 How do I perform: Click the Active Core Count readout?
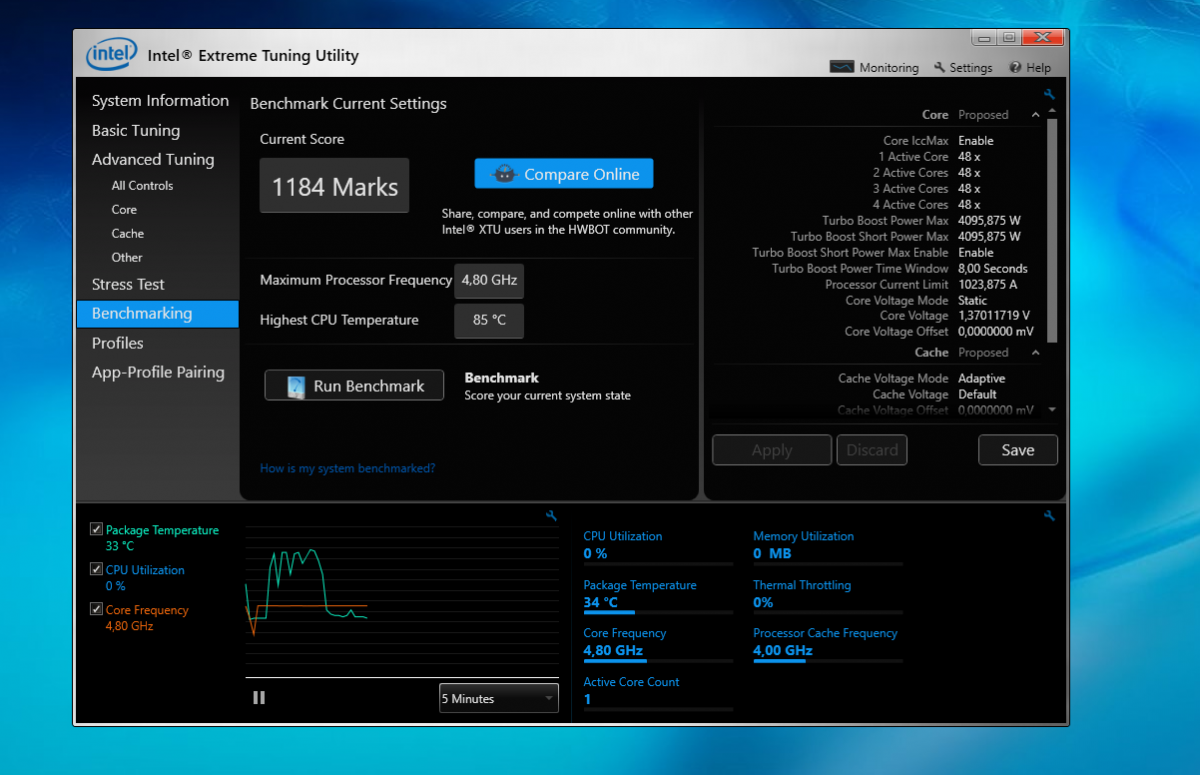click(658, 692)
